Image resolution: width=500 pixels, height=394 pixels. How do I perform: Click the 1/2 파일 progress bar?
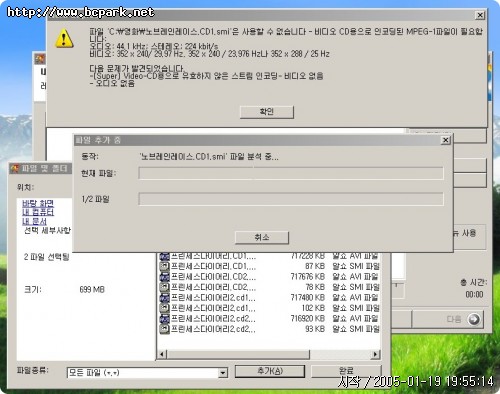tap(291, 199)
